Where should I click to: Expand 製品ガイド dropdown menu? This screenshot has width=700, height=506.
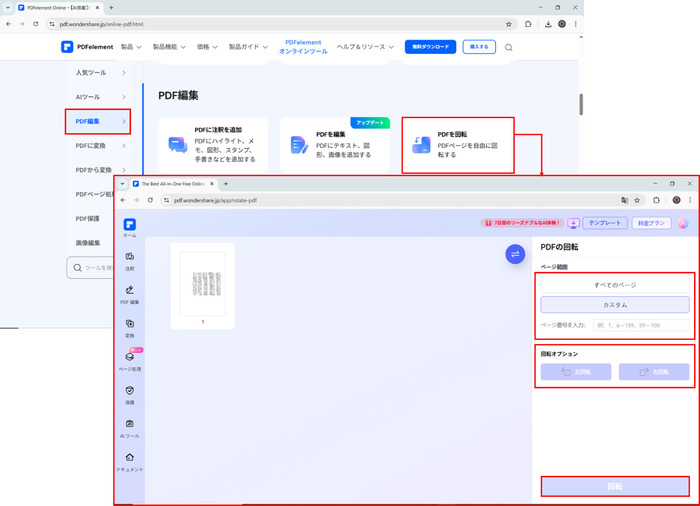pos(248,47)
